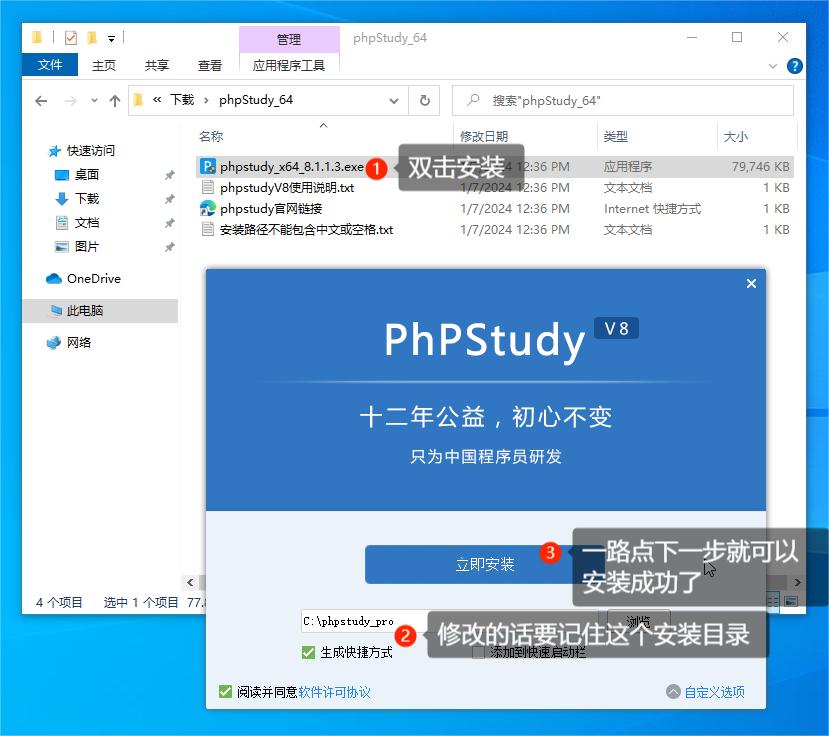This screenshot has width=829, height=736.
Task: Open the 软件许可协议 link
Action: 335,692
